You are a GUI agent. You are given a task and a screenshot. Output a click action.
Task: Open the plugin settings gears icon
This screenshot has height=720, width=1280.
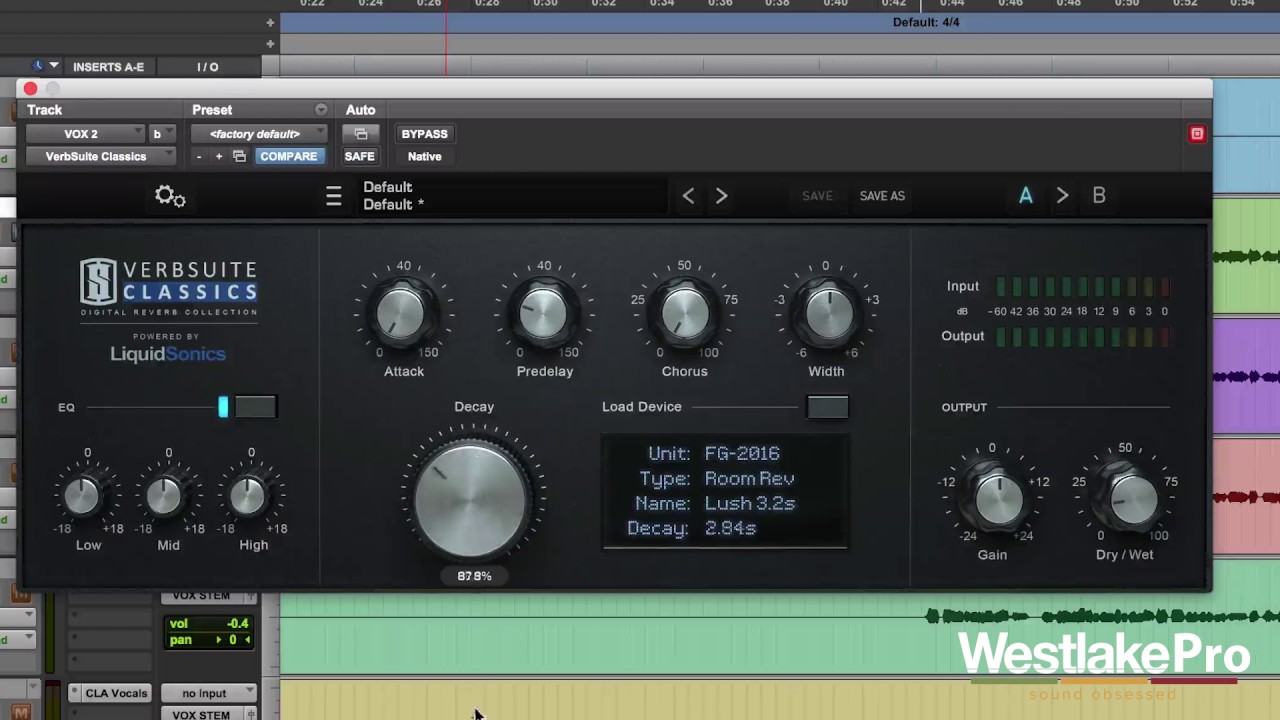coord(170,196)
